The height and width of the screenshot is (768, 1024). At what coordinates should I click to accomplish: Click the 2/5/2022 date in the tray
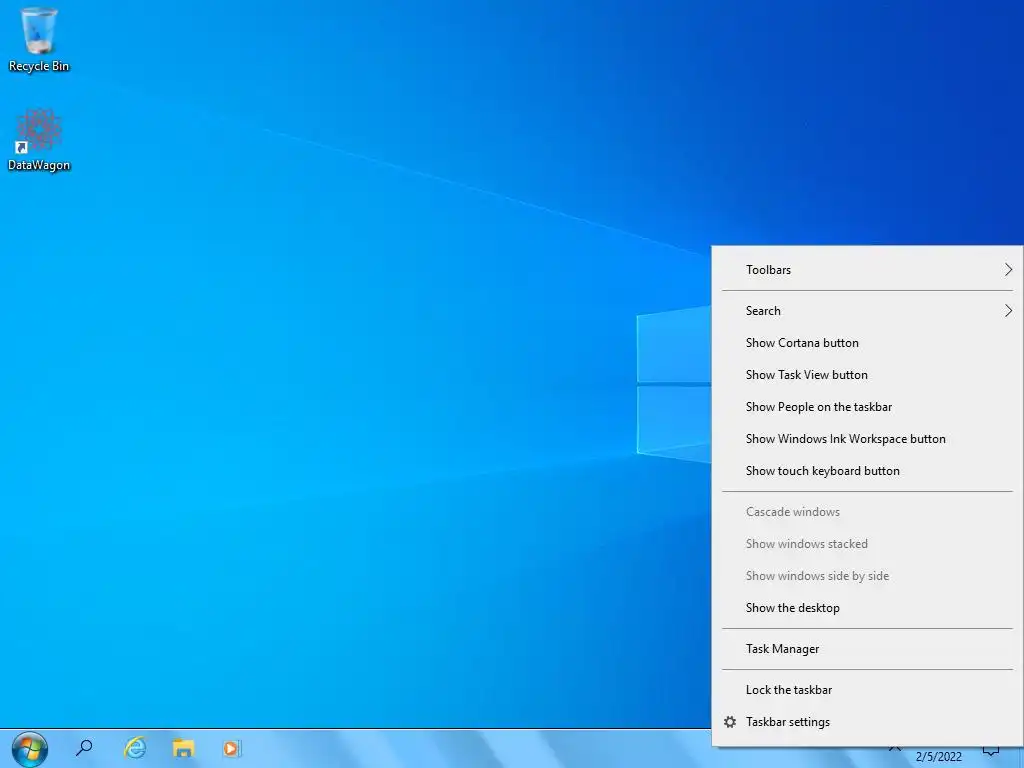point(938,757)
